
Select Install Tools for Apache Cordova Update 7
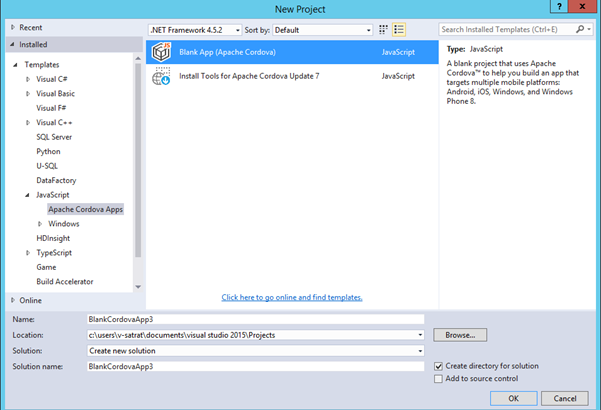pyautogui.click(x=292, y=76)
